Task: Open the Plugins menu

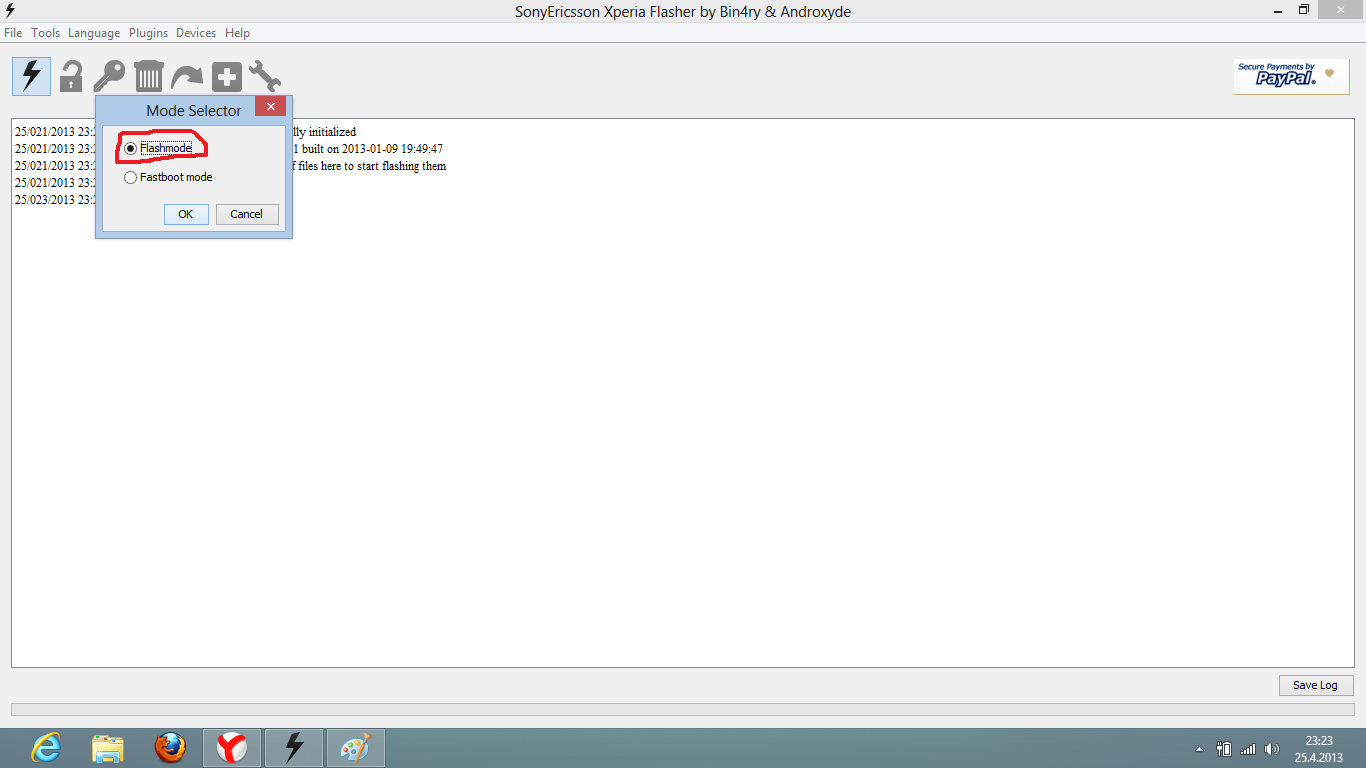Action: coord(148,33)
